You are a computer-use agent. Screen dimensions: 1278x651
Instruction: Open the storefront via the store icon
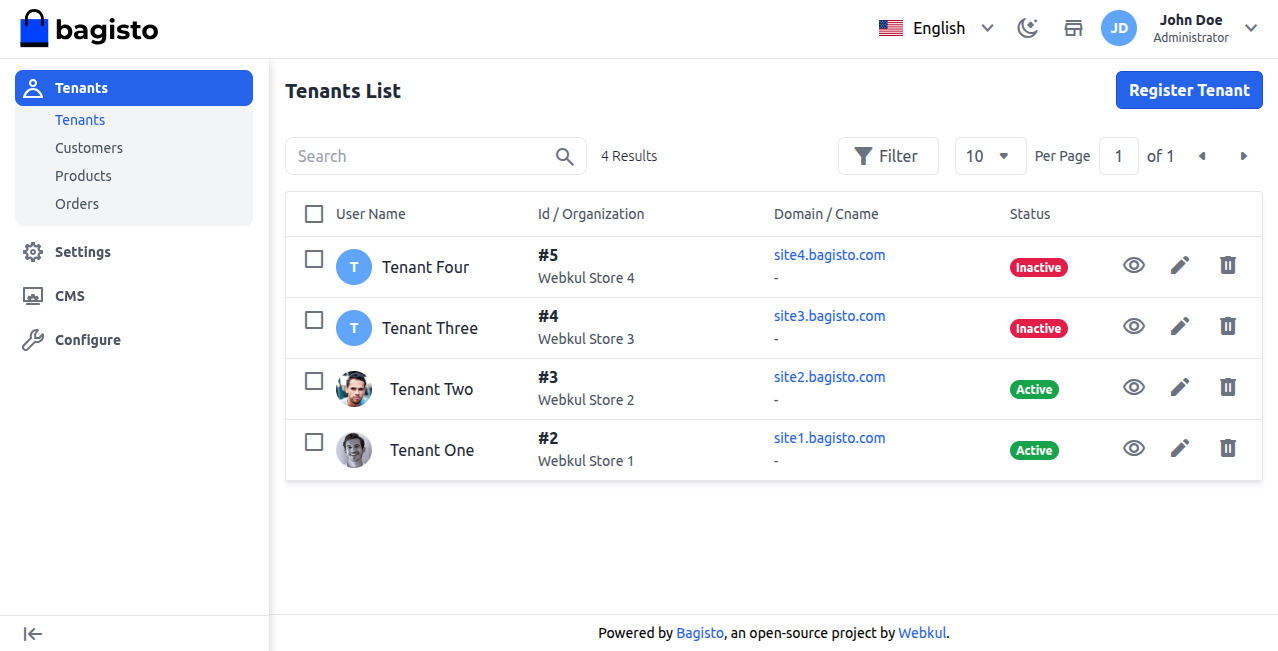[x=1073, y=28]
